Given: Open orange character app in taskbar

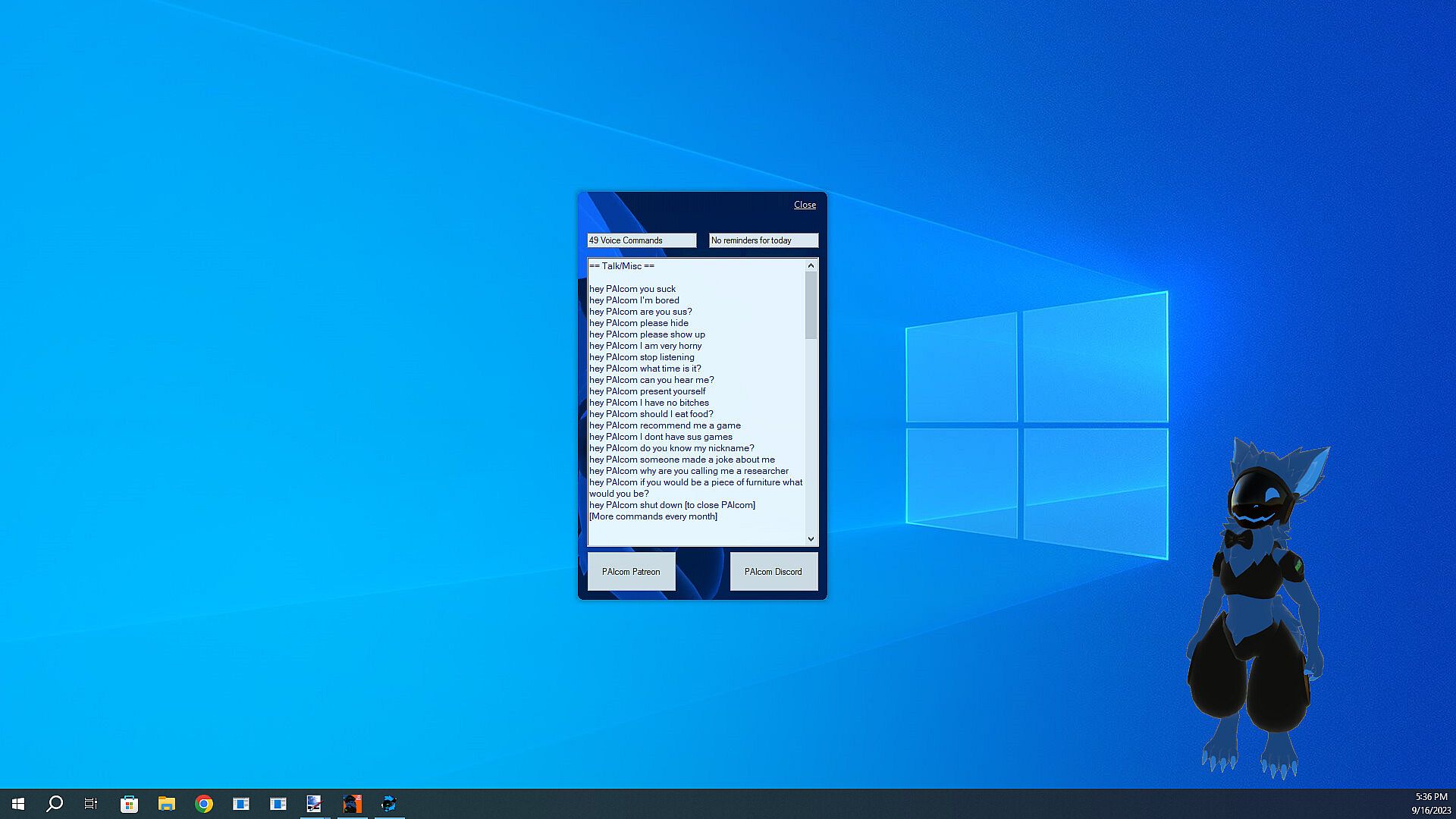Looking at the screenshot, I should (x=352, y=804).
